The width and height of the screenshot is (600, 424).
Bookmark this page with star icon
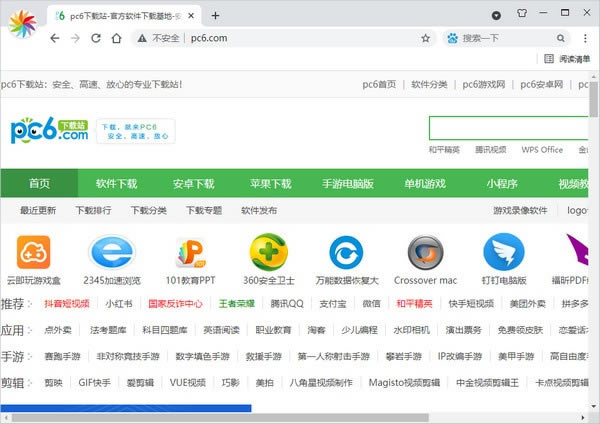tap(425, 38)
